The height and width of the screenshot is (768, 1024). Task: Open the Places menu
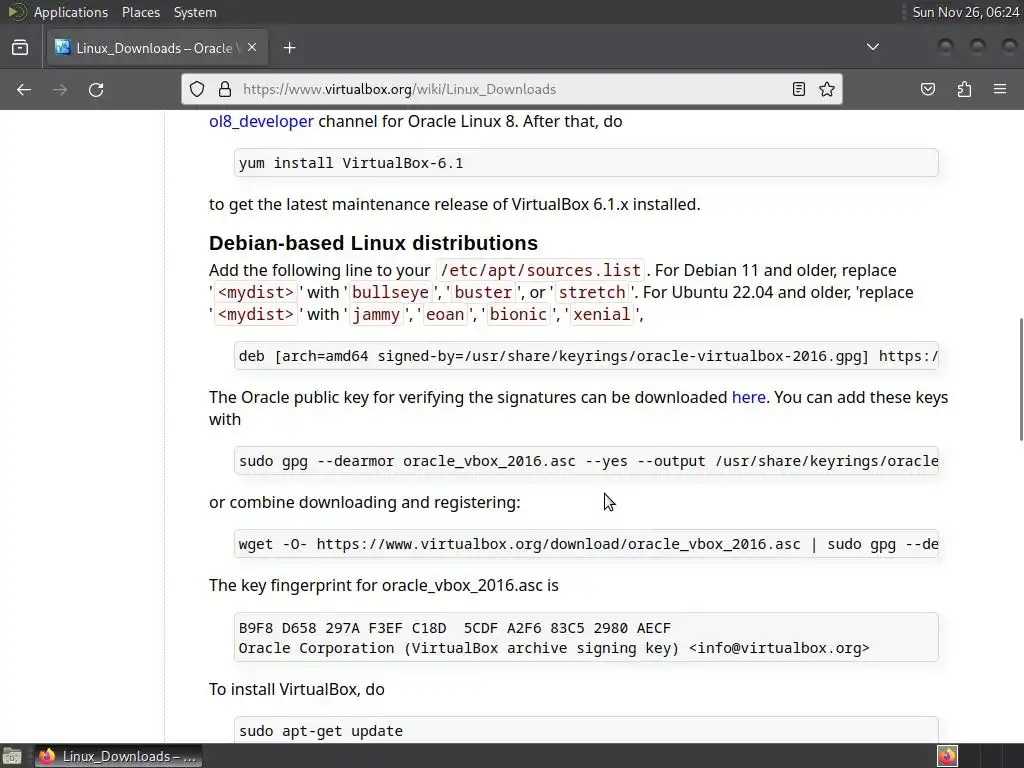[140, 12]
